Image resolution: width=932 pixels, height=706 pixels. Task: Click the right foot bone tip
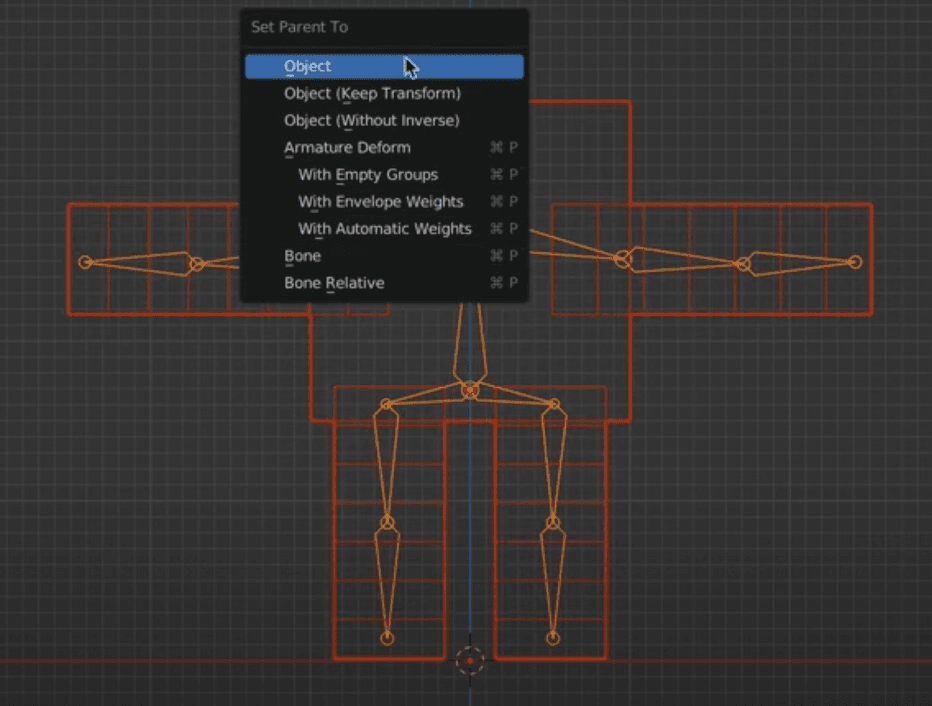pyautogui.click(x=553, y=638)
